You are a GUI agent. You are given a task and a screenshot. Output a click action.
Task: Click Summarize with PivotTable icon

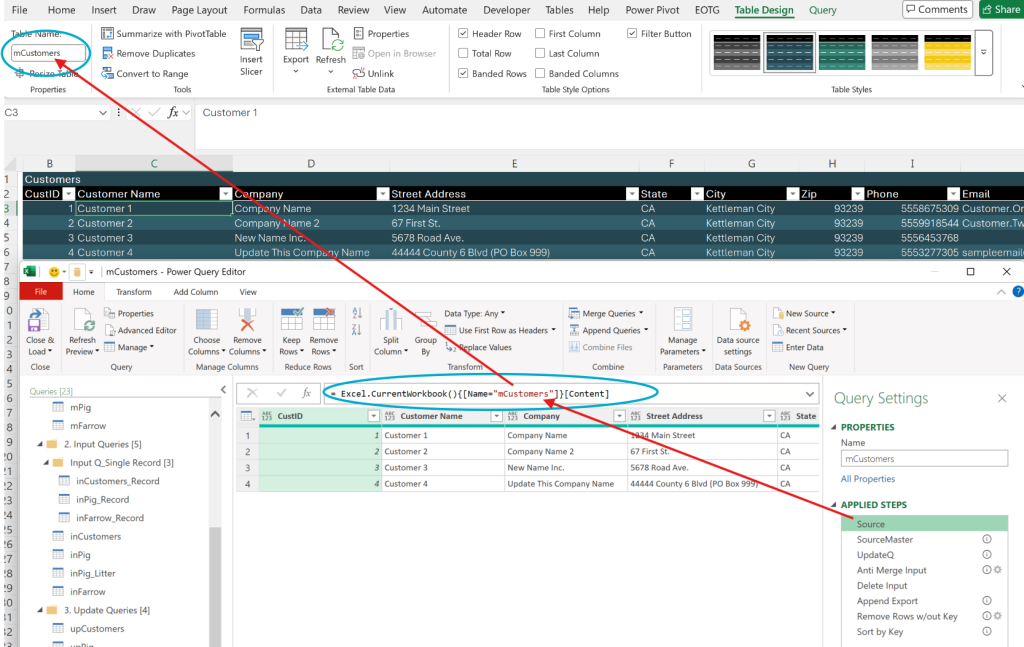[x=107, y=33]
